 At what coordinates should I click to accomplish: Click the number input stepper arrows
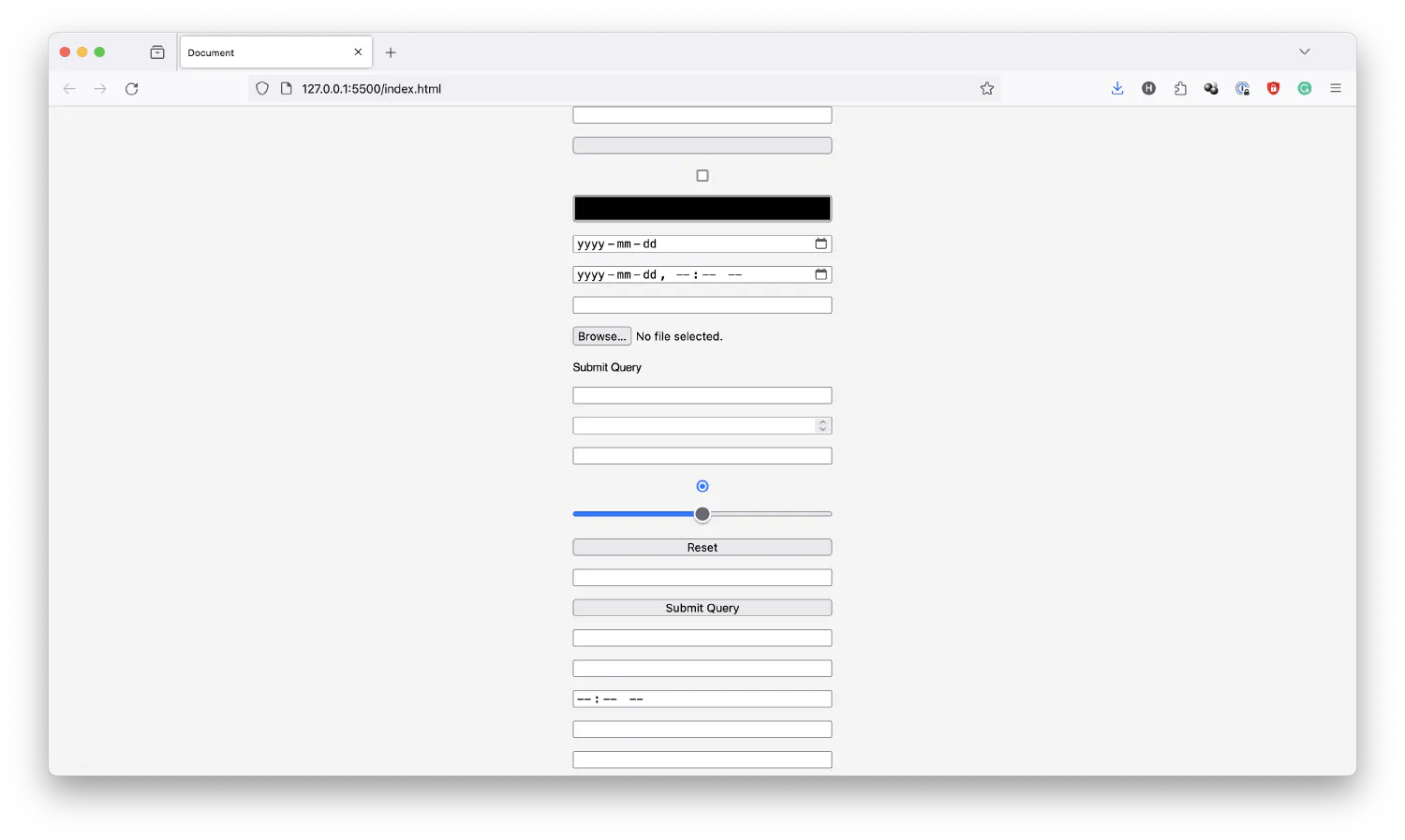[x=822, y=425]
